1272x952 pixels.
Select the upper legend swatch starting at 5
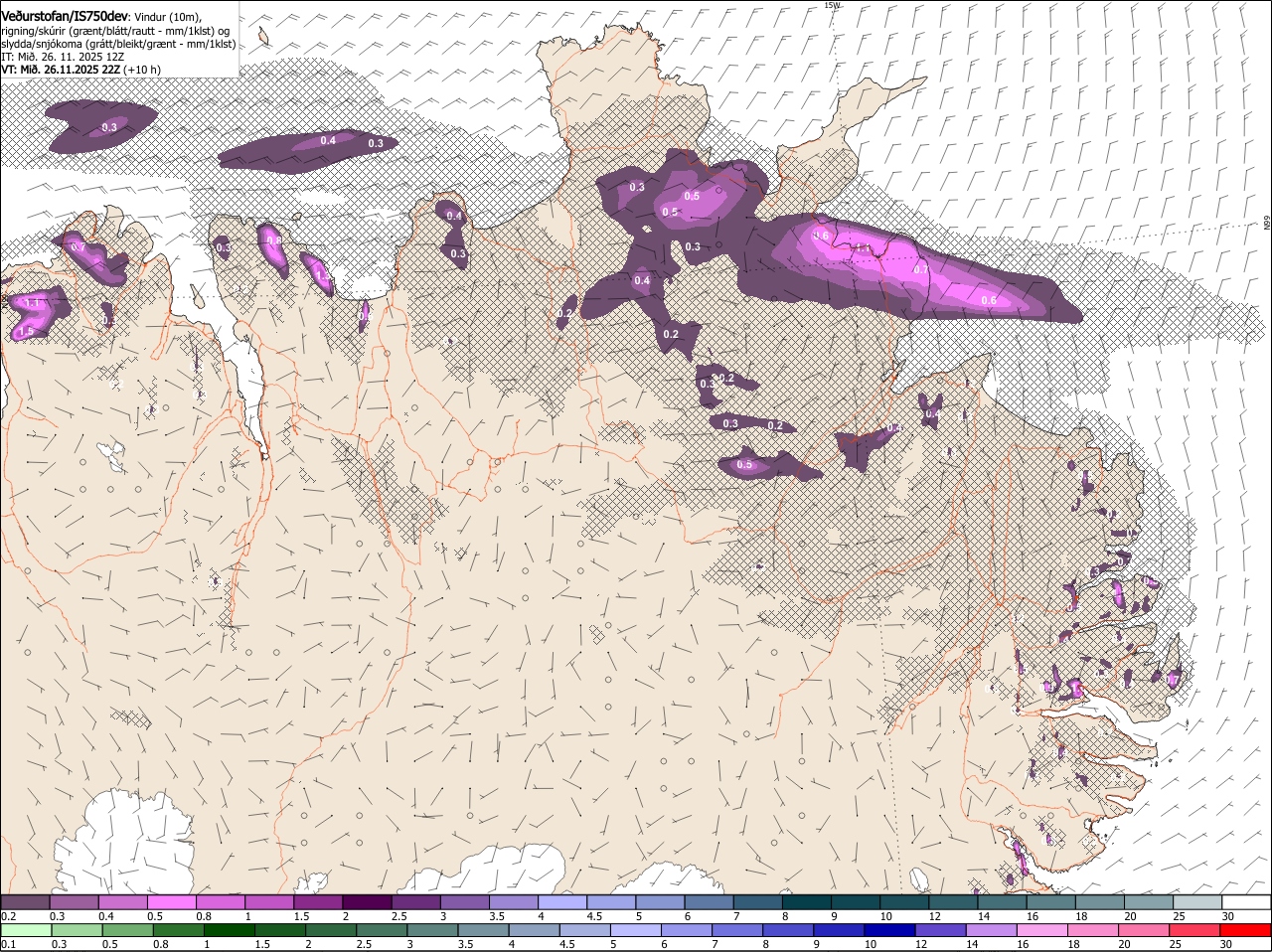(x=659, y=902)
